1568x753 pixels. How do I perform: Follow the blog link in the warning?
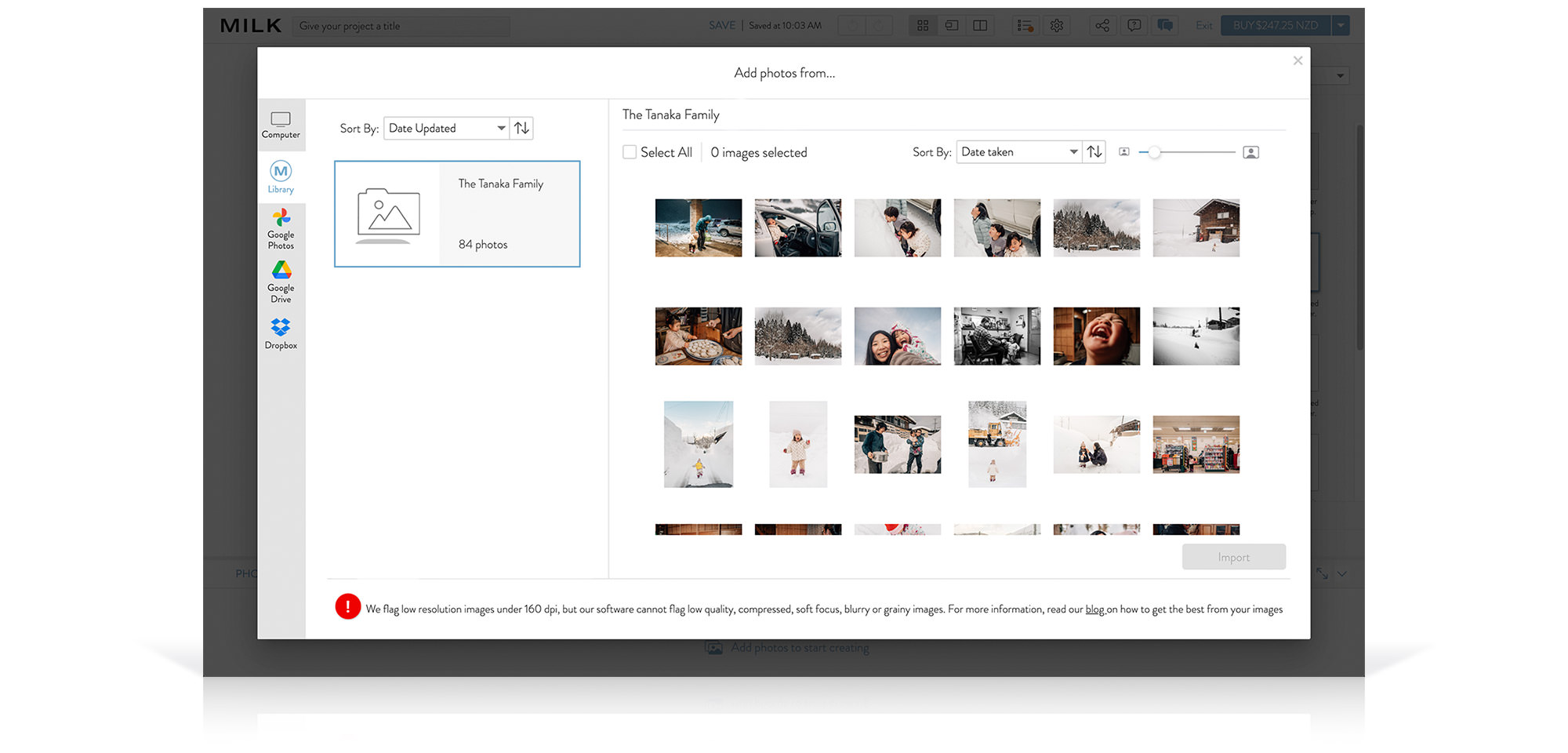[1094, 609]
